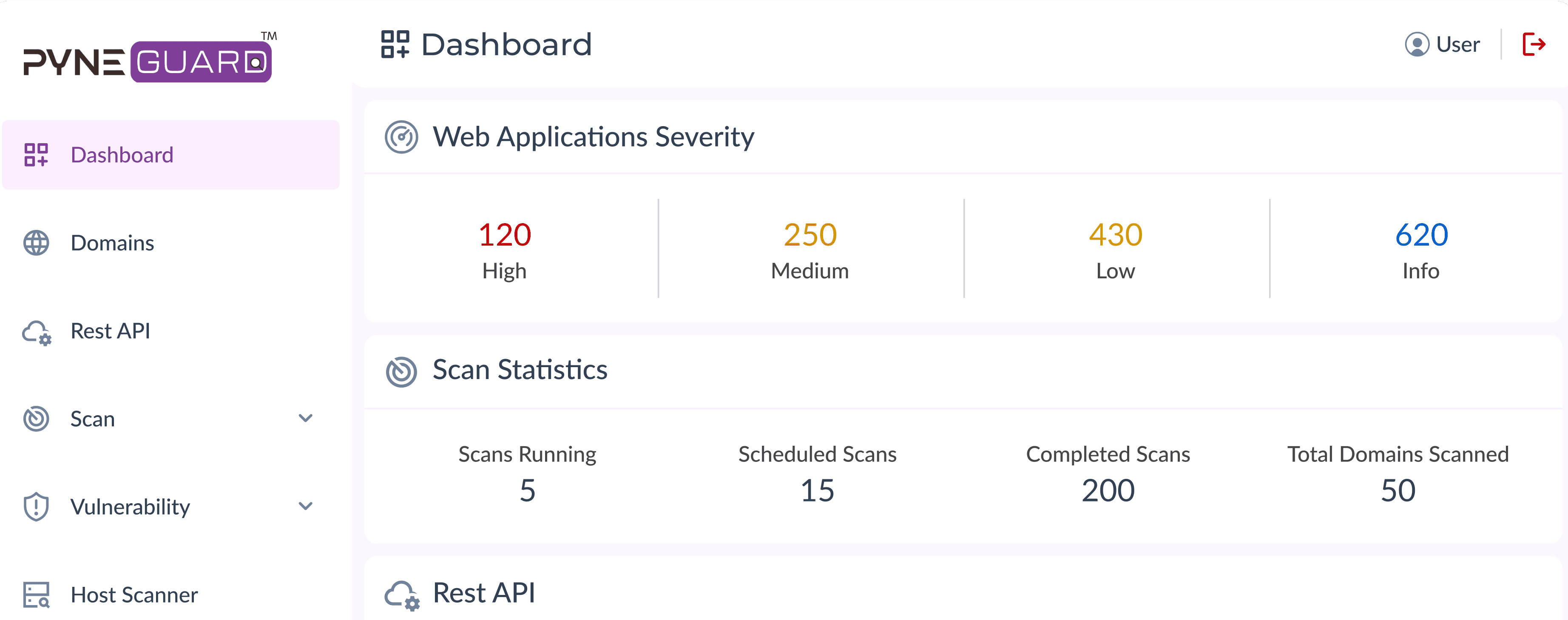Click the Scan Statistics radar icon
The image size is (1568, 620).
coord(402,371)
